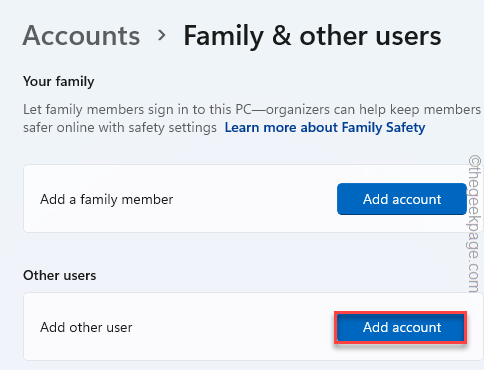Image resolution: width=484 pixels, height=370 pixels.
Task: Click the 'Other users' section heading
Action: point(60,276)
